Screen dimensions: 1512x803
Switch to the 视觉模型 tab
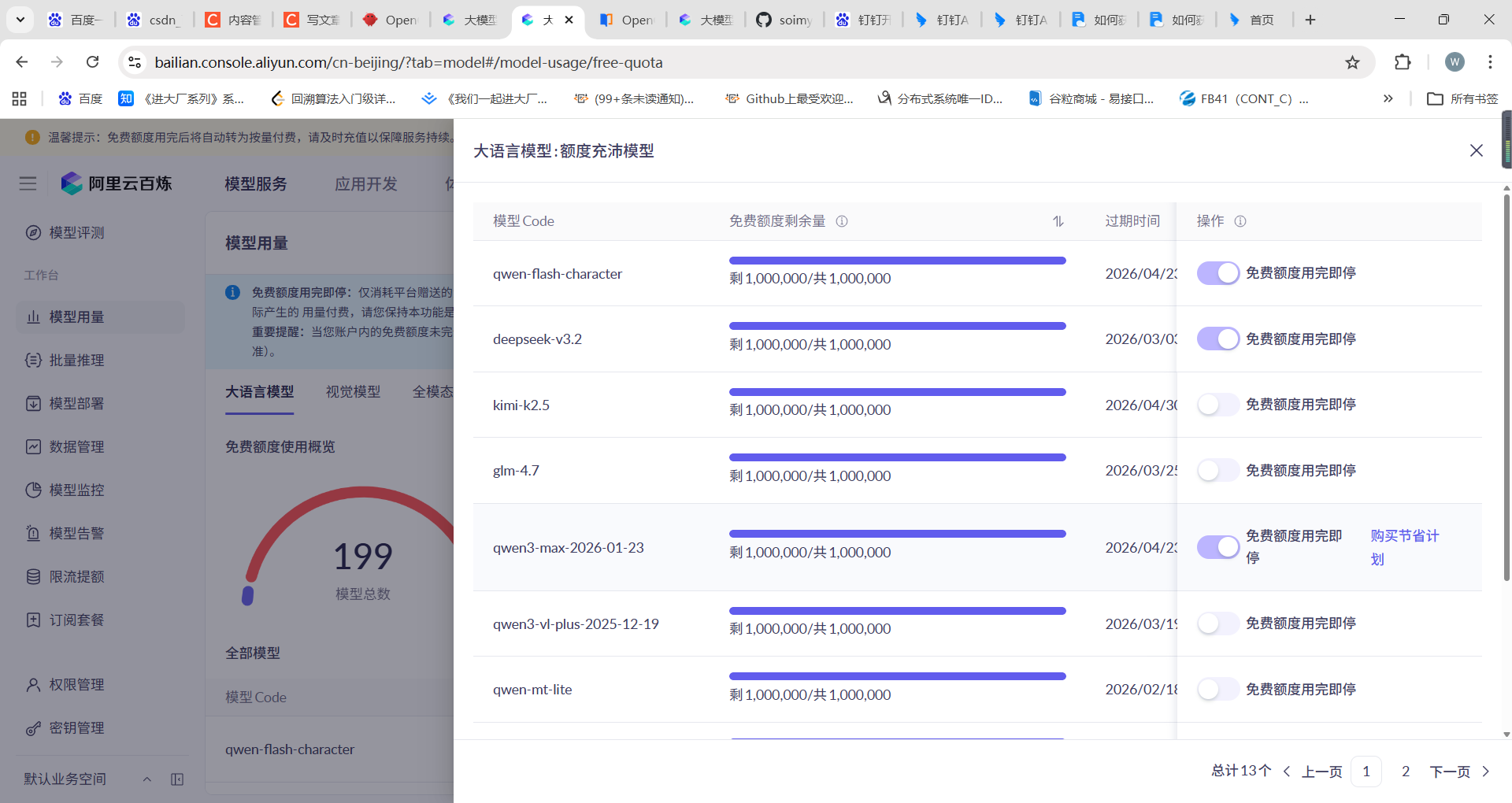(x=353, y=391)
